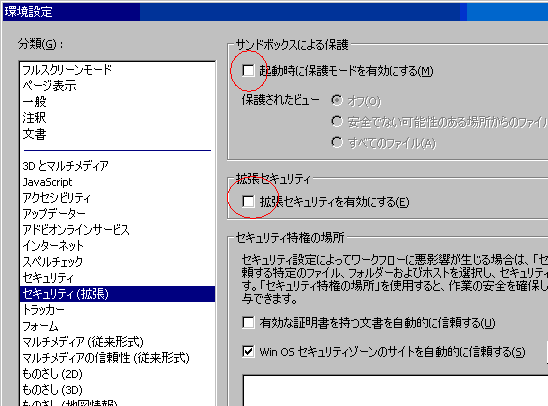
Task: Select ページ表示 category
Action: (x=117, y=86)
